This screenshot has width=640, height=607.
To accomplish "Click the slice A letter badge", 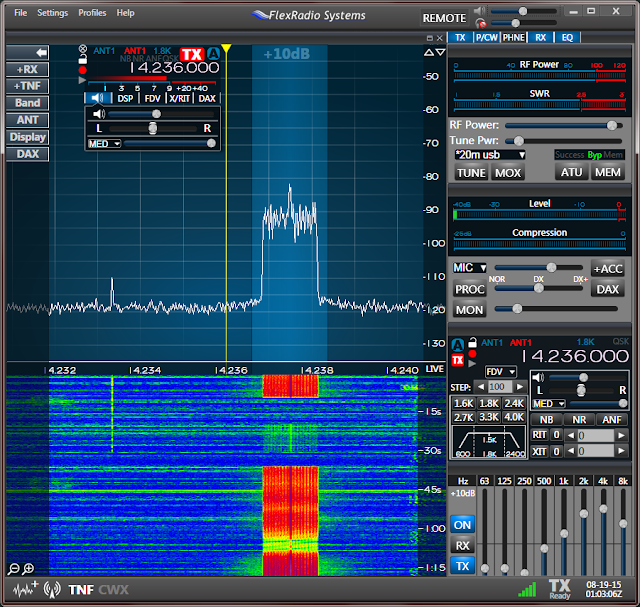I will tap(213, 53).
